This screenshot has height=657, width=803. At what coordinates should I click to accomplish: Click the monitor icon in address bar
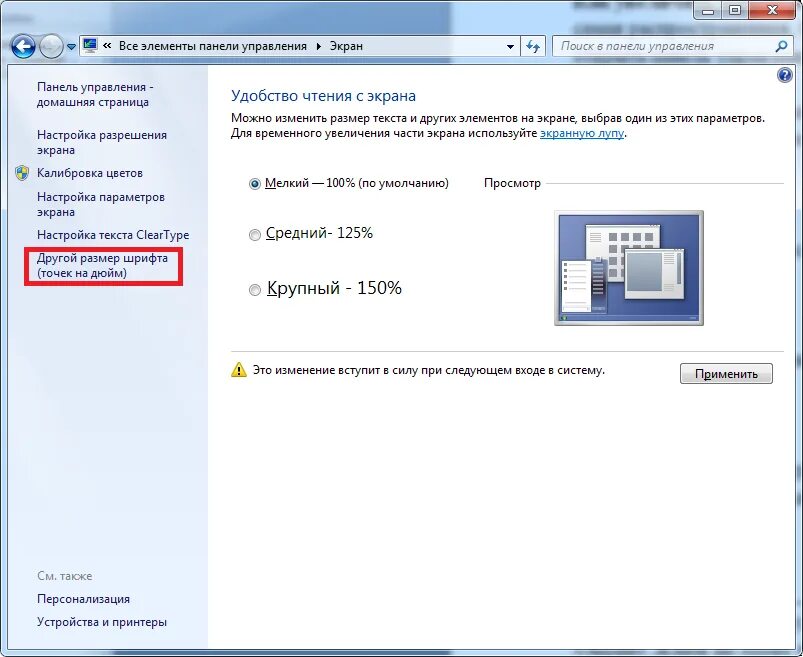[x=90, y=46]
